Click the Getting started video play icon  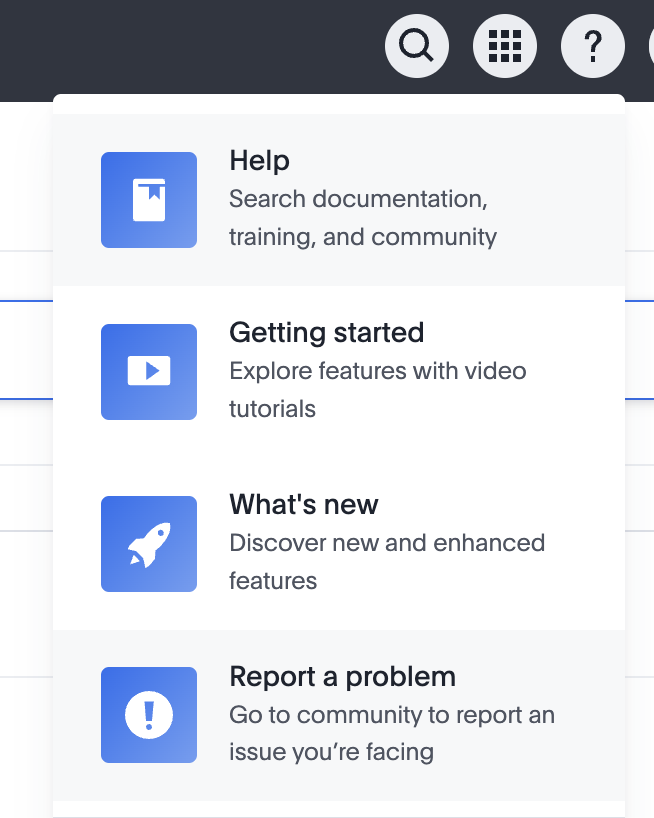click(x=149, y=371)
